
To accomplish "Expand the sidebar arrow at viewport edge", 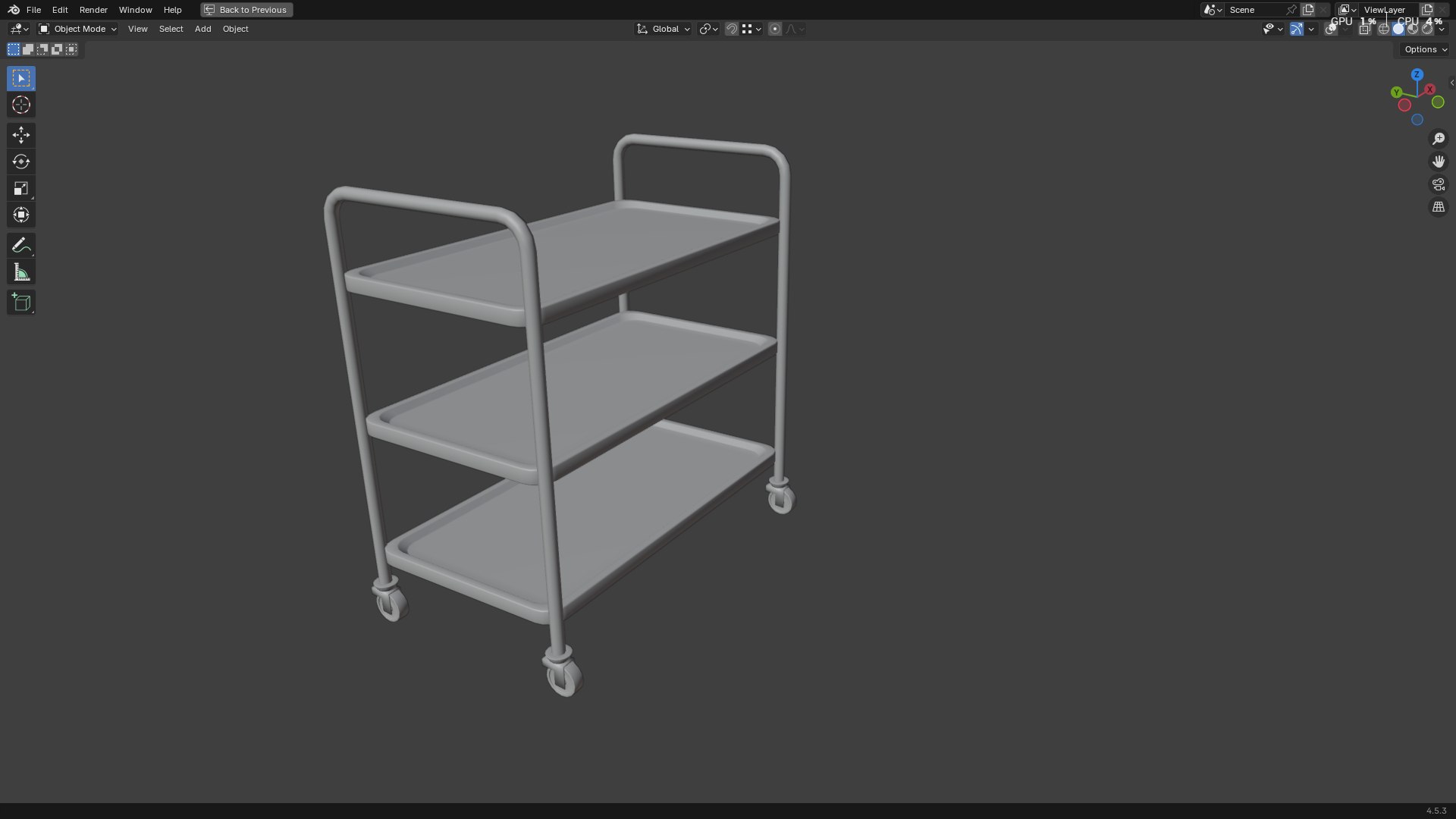I will [1451, 83].
